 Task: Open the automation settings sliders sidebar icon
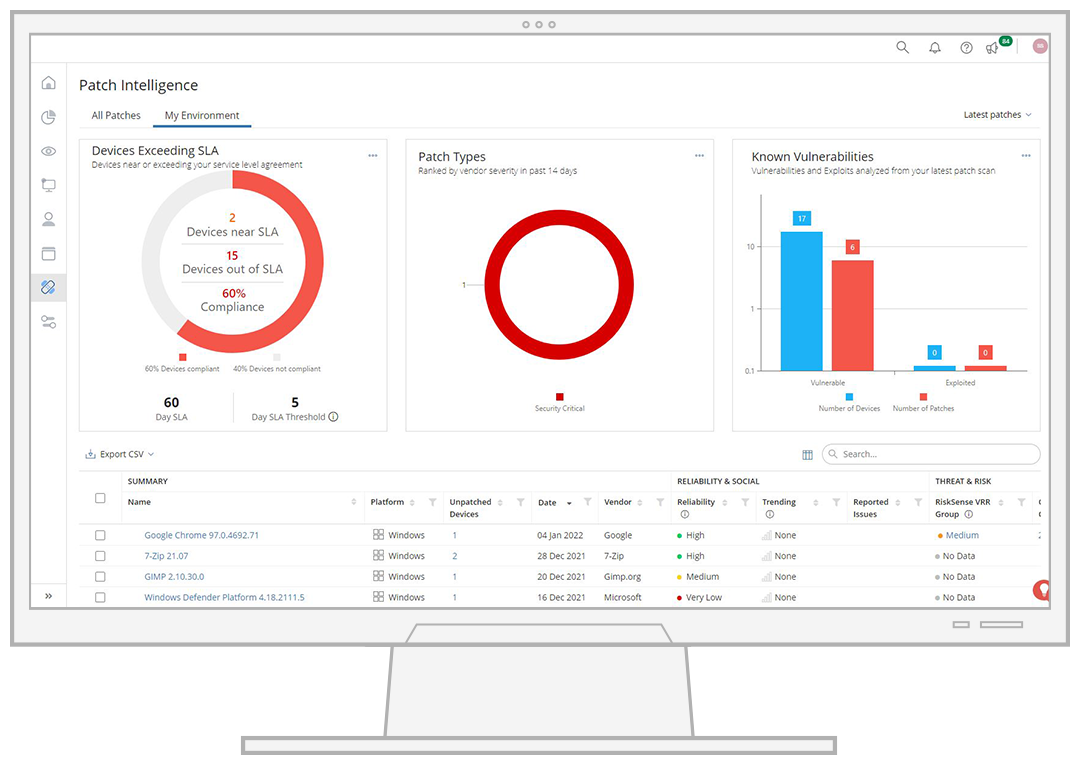pyautogui.click(x=48, y=322)
